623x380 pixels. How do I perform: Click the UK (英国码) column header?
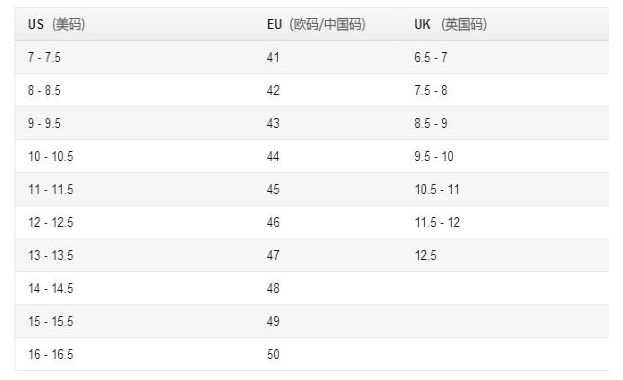[451, 24]
